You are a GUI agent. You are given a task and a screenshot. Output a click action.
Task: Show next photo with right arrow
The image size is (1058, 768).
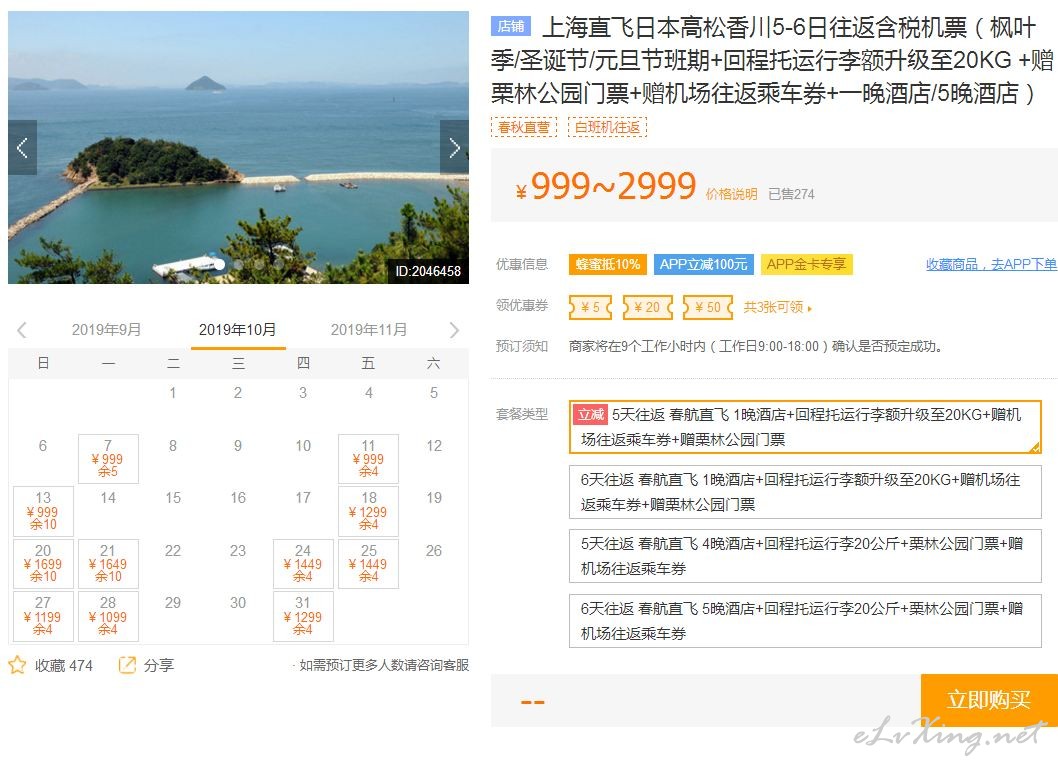tap(454, 147)
